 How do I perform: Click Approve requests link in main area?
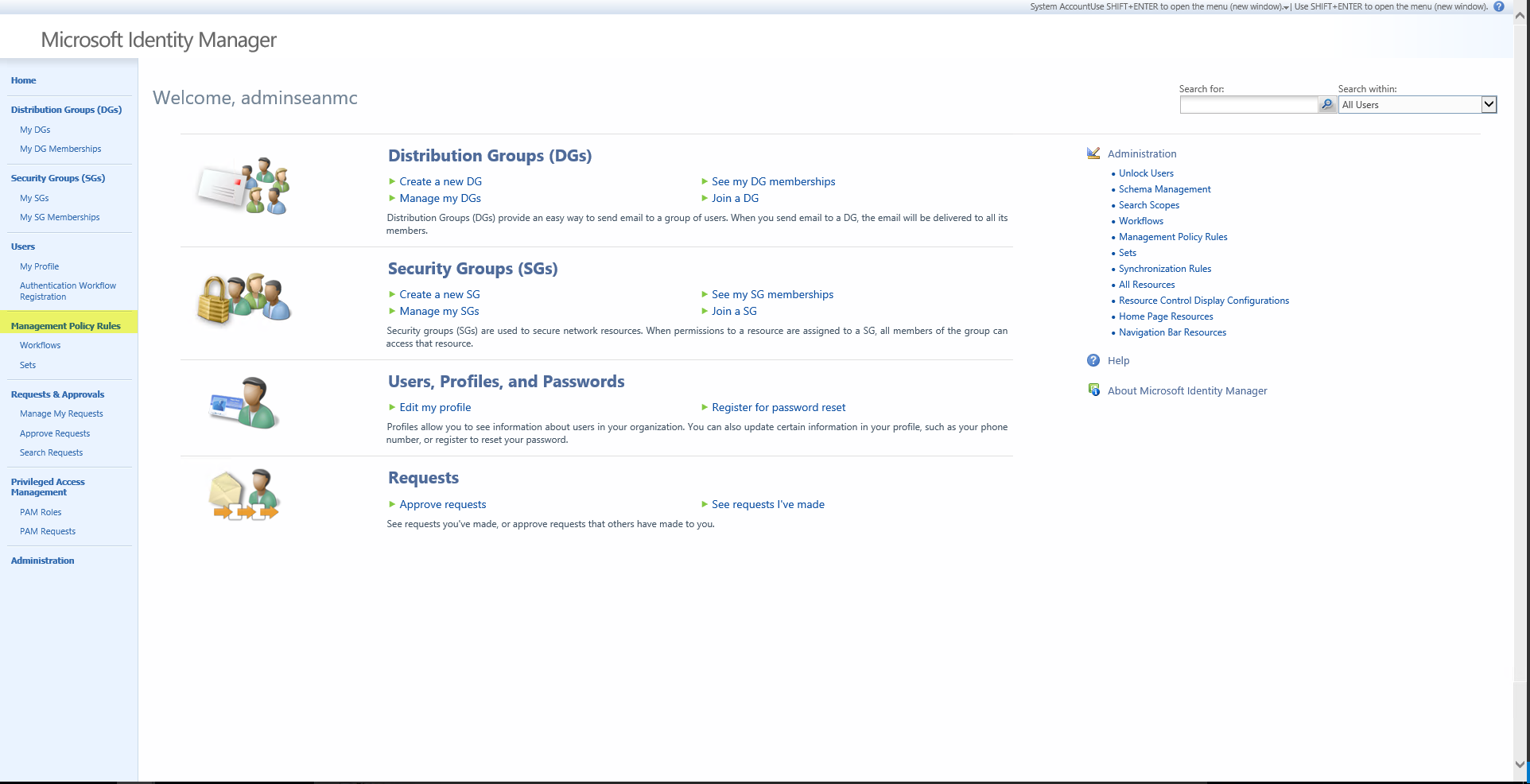pyautogui.click(x=442, y=504)
